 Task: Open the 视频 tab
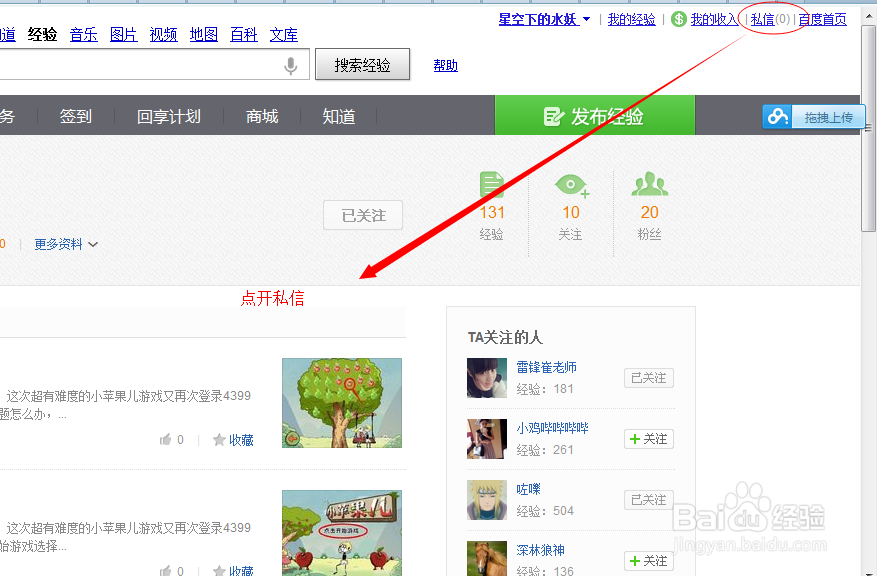163,35
